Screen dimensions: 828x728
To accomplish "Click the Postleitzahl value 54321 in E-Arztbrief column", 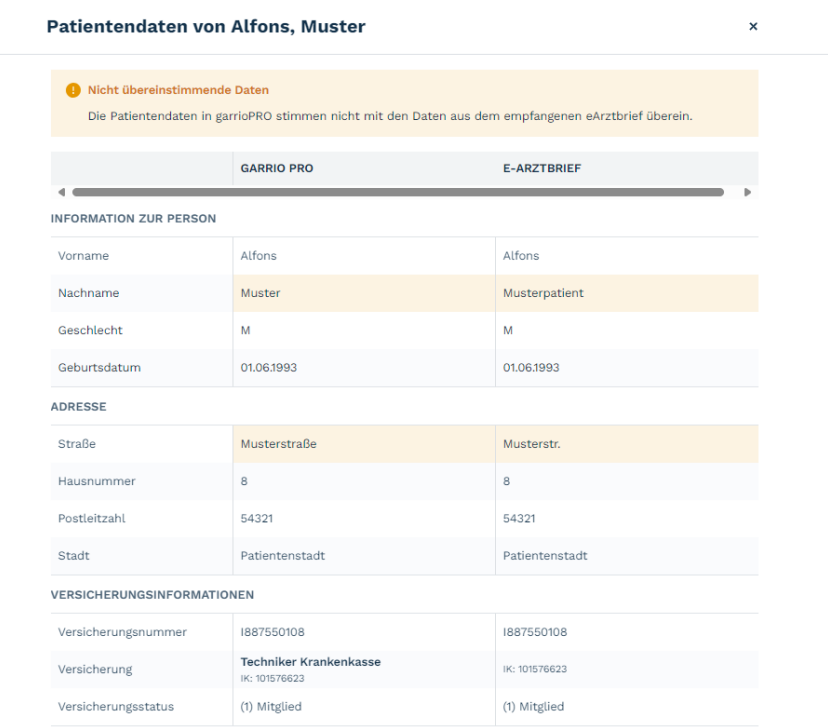I will click(x=519, y=519).
